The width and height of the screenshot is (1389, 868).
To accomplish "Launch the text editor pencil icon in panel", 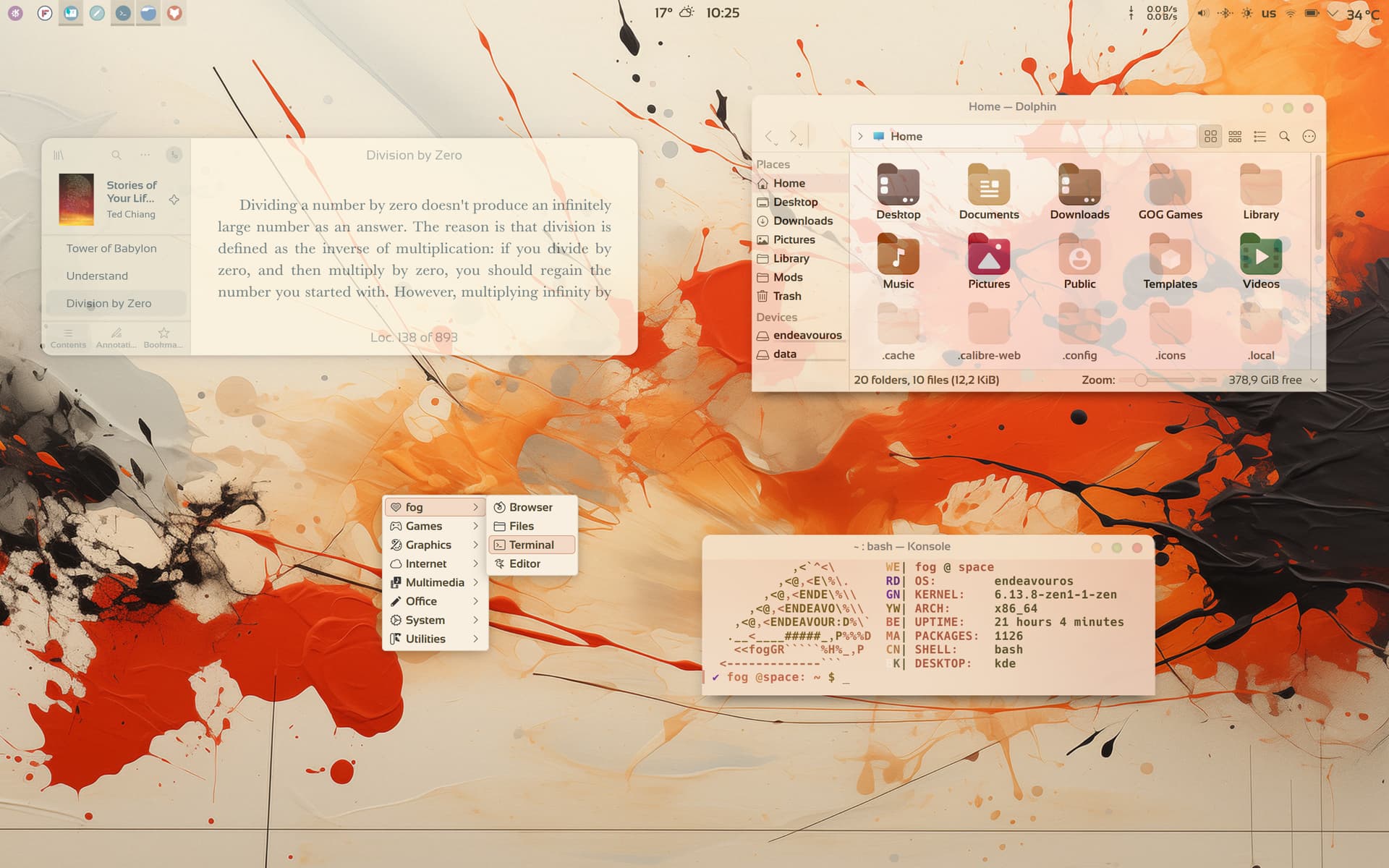I will [97, 13].
